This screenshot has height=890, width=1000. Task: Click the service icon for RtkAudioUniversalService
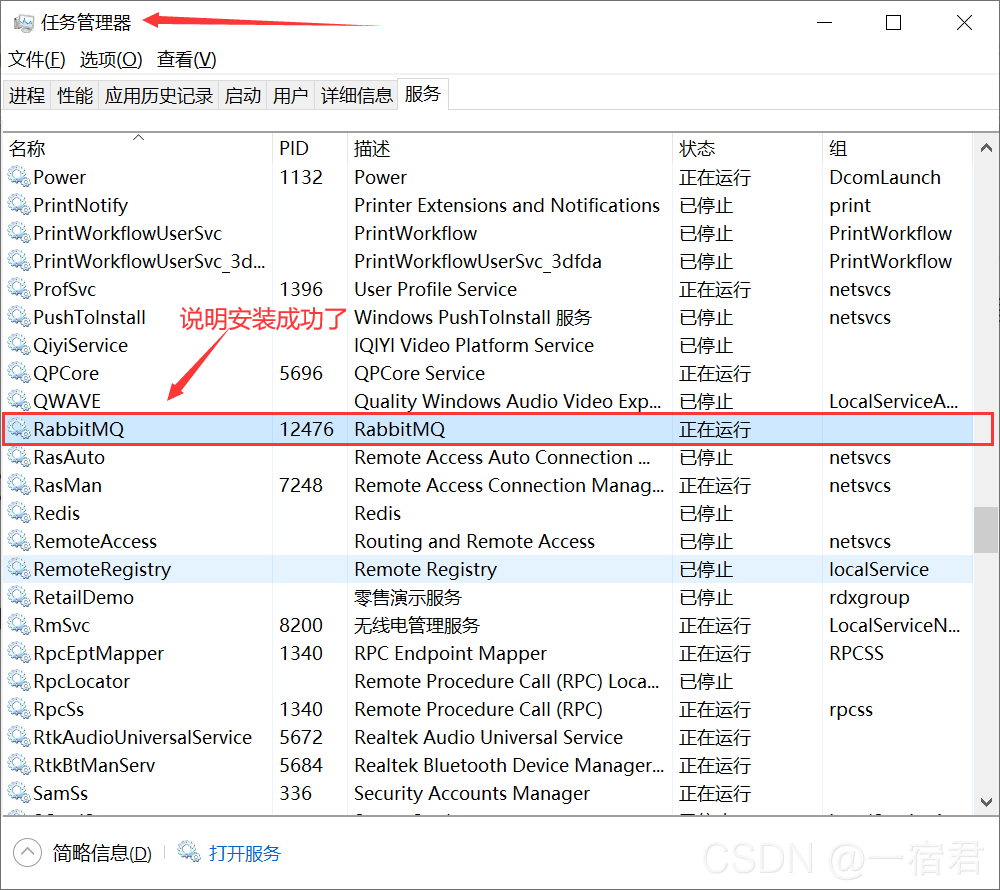coord(18,738)
